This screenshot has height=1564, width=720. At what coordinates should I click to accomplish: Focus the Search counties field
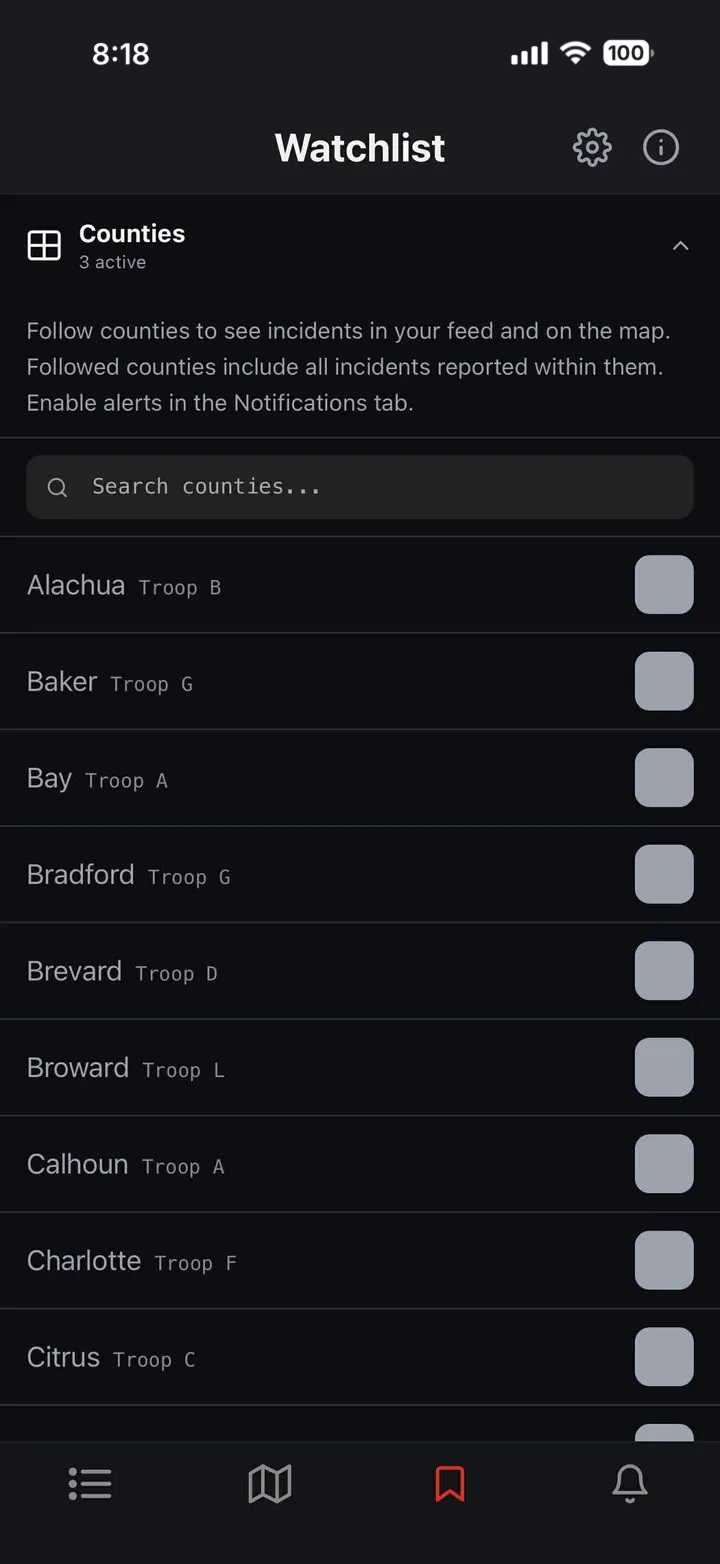point(360,487)
